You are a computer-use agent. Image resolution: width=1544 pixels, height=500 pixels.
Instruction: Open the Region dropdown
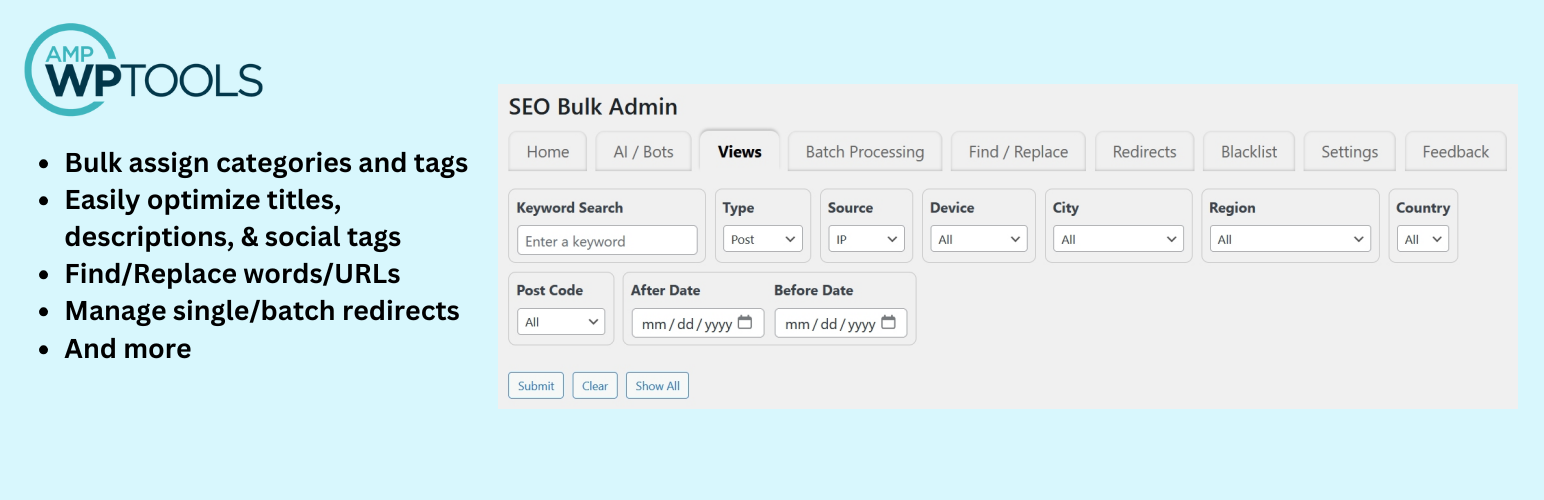point(1289,240)
